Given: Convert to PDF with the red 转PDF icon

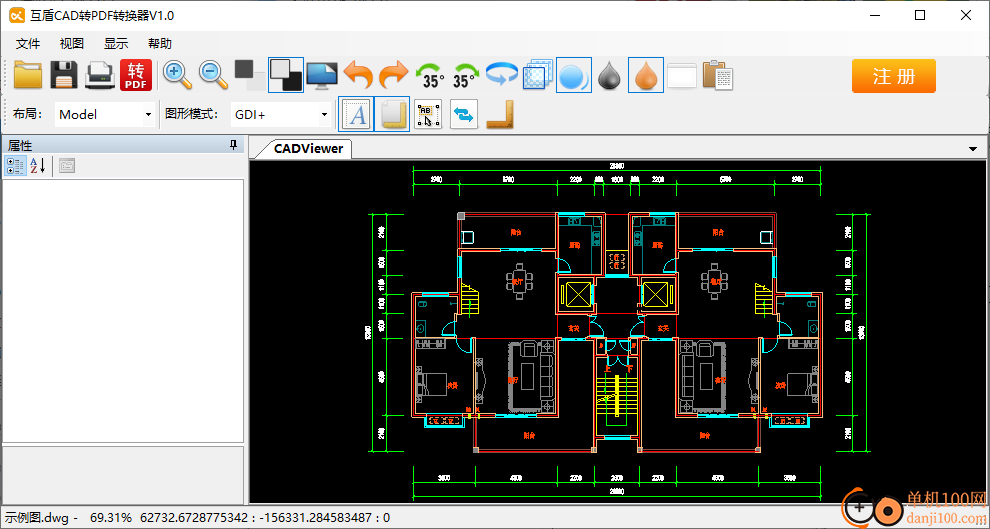Looking at the screenshot, I should click(136, 76).
